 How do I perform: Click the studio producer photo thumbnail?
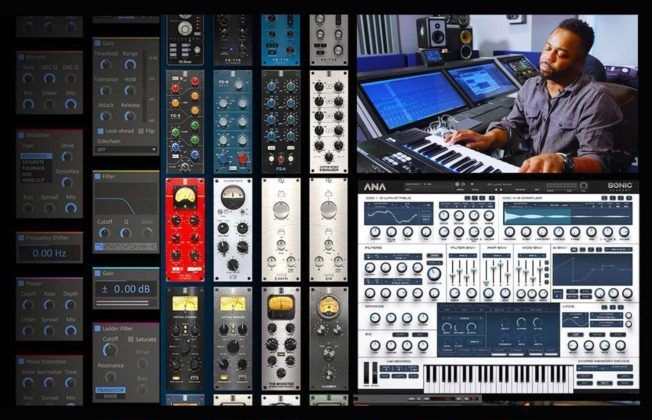tap(497, 94)
